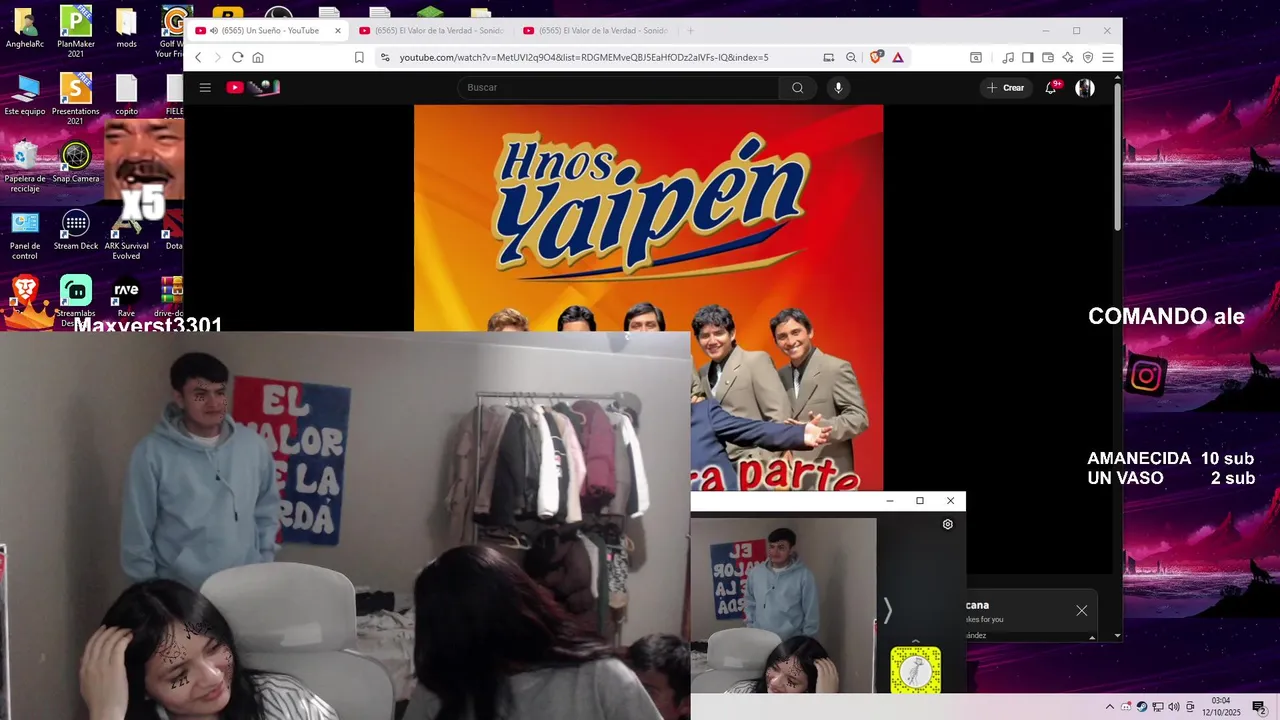The image size is (1280, 720).
Task: Click the taskbar clock showing 03:04
Action: (x=1221, y=707)
